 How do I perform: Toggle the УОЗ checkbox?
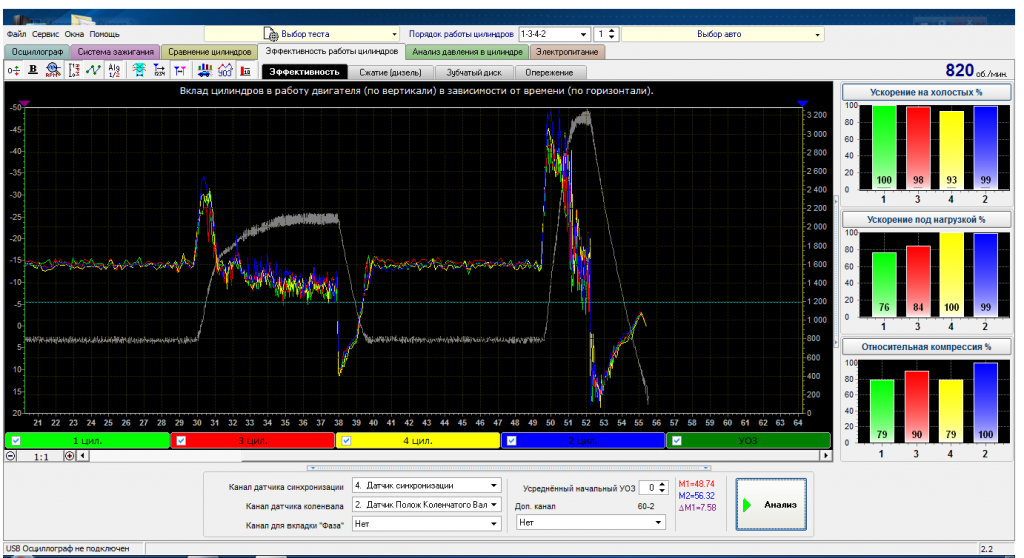click(677, 441)
